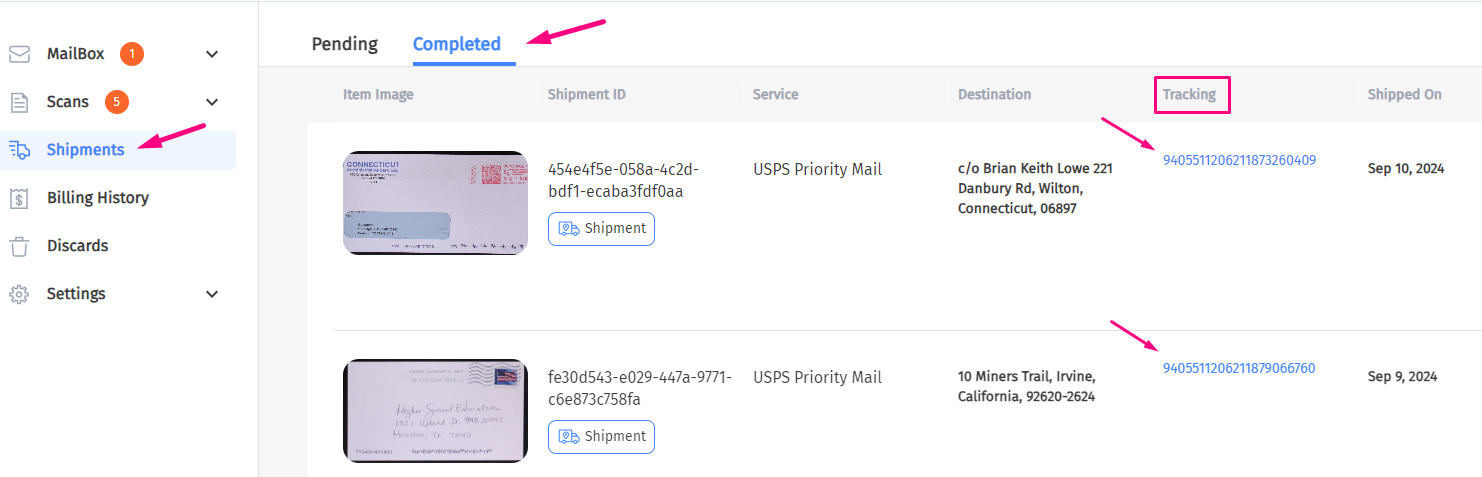The width and height of the screenshot is (1482, 477).
Task: Click the orange MailBox badge showing 1
Action: click(x=132, y=54)
